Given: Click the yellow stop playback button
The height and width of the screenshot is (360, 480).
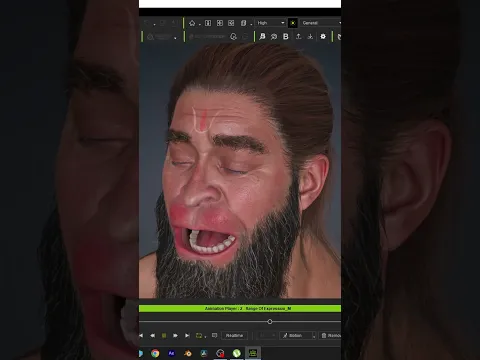Looking at the screenshot, I should click(164, 335).
